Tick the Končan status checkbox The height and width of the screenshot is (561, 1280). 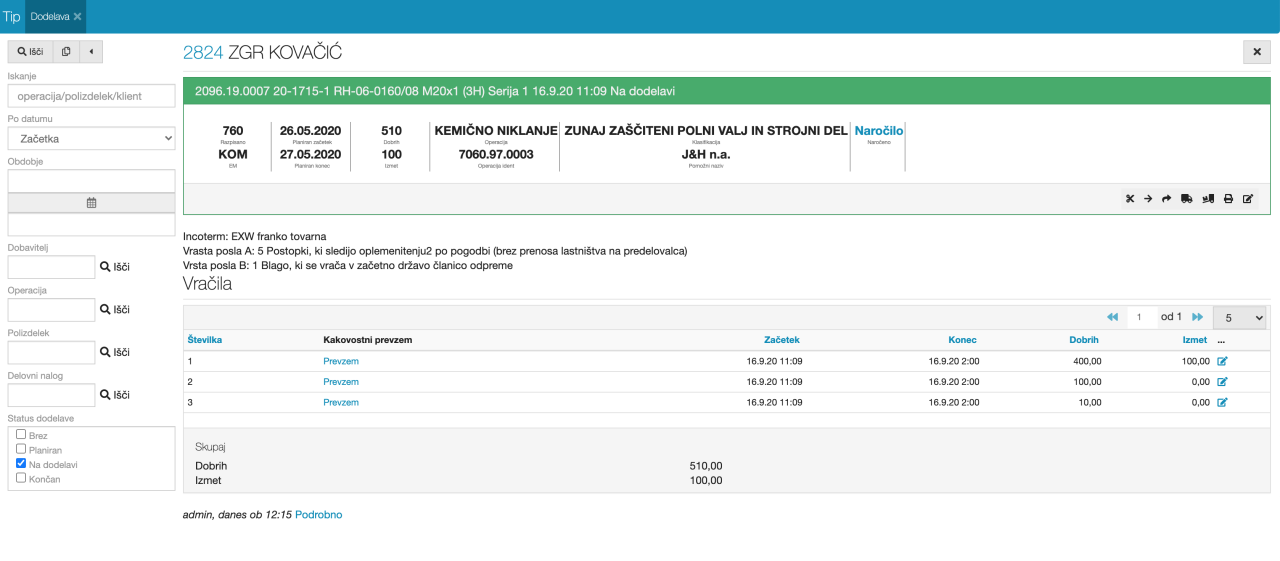pos(21,478)
